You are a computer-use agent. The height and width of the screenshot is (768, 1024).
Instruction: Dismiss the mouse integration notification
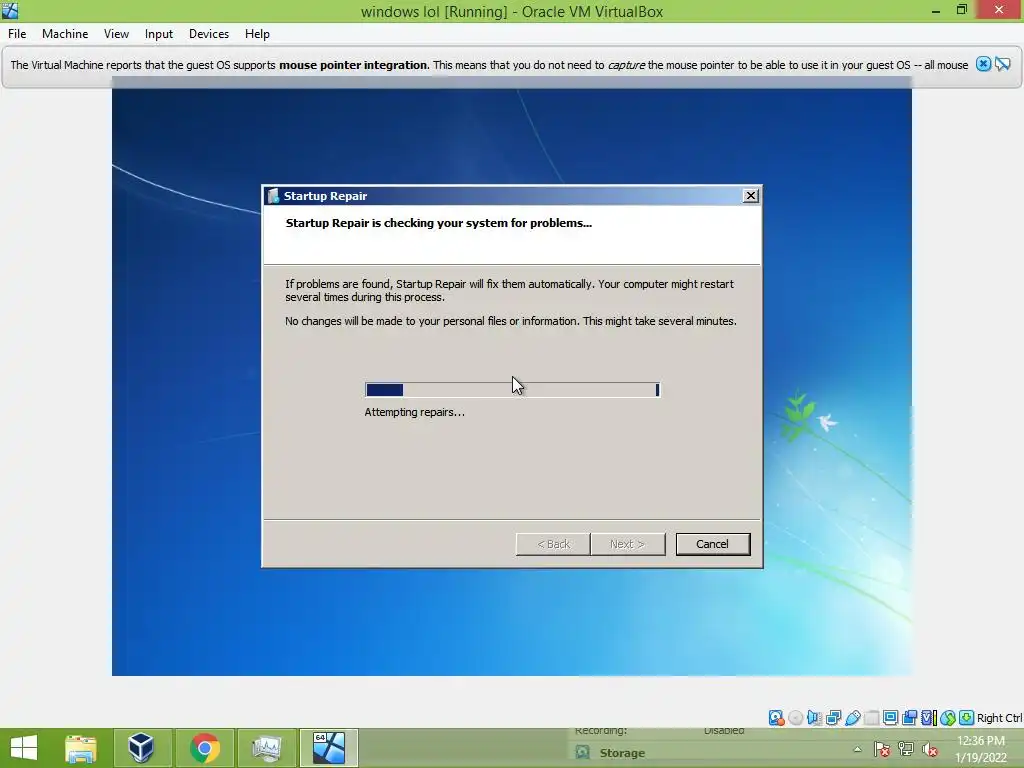983,64
